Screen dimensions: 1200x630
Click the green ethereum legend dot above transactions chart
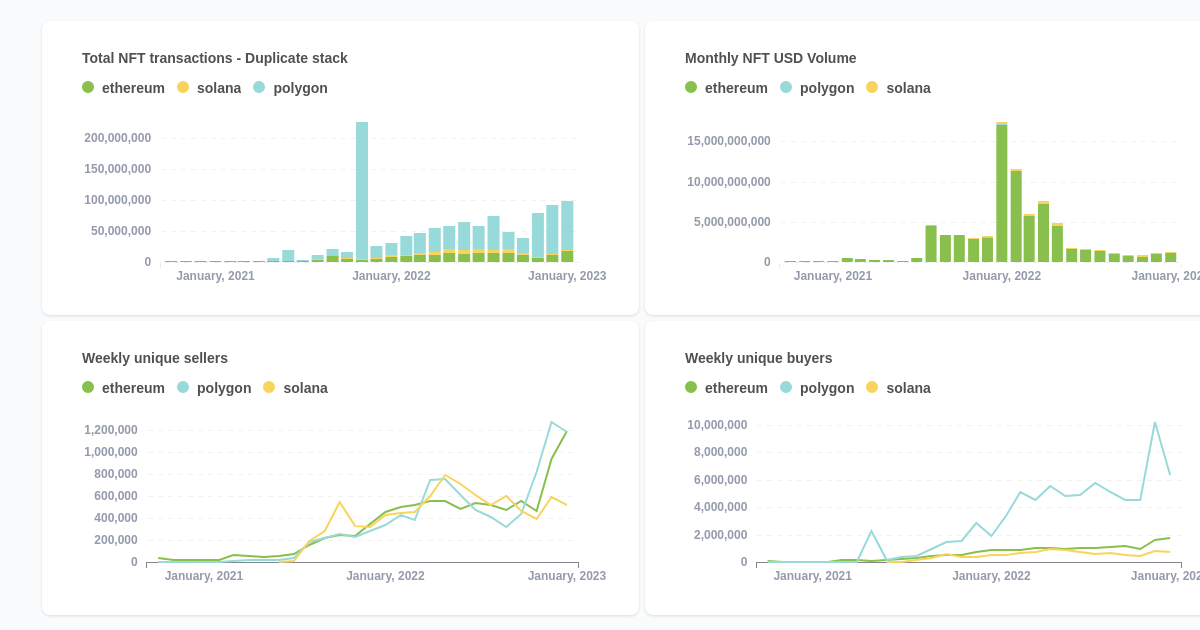(87, 88)
